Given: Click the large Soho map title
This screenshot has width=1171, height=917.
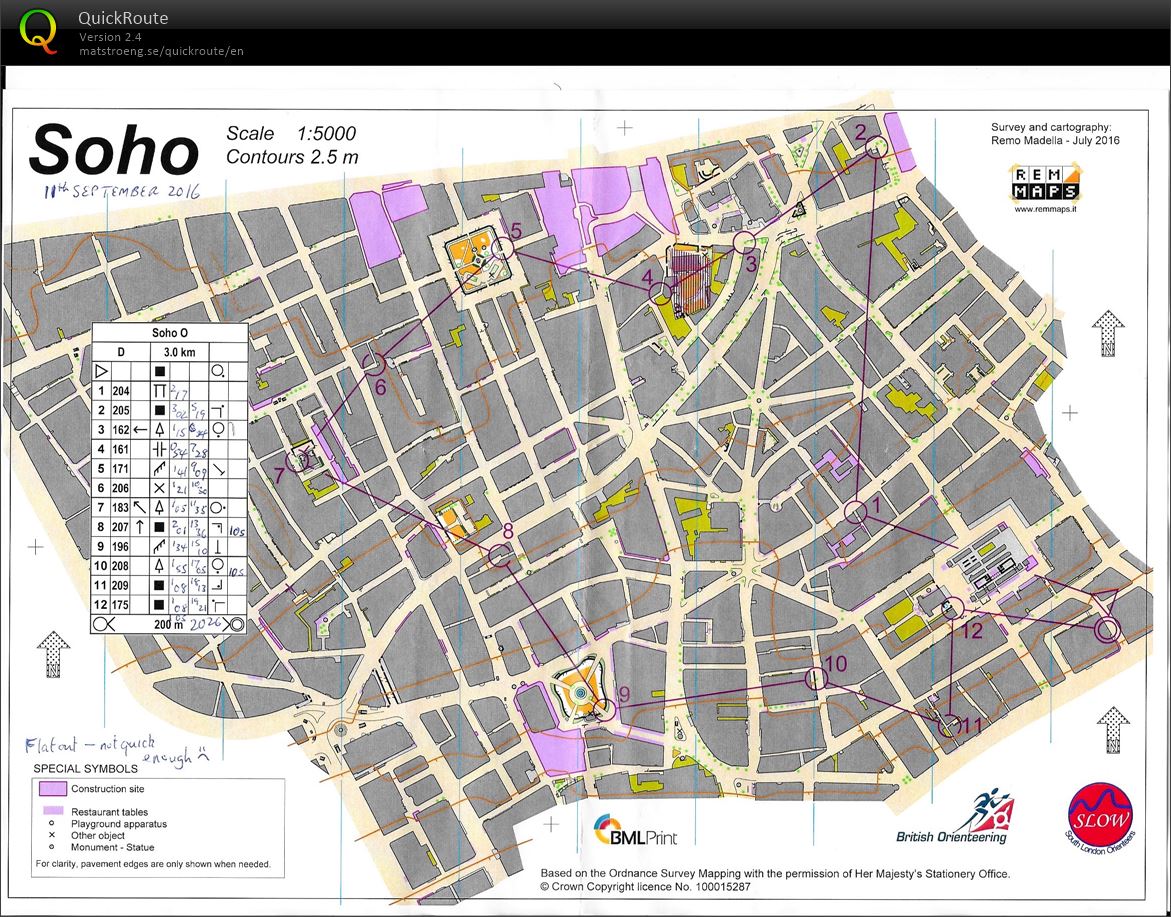Looking at the screenshot, I should (114, 150).
